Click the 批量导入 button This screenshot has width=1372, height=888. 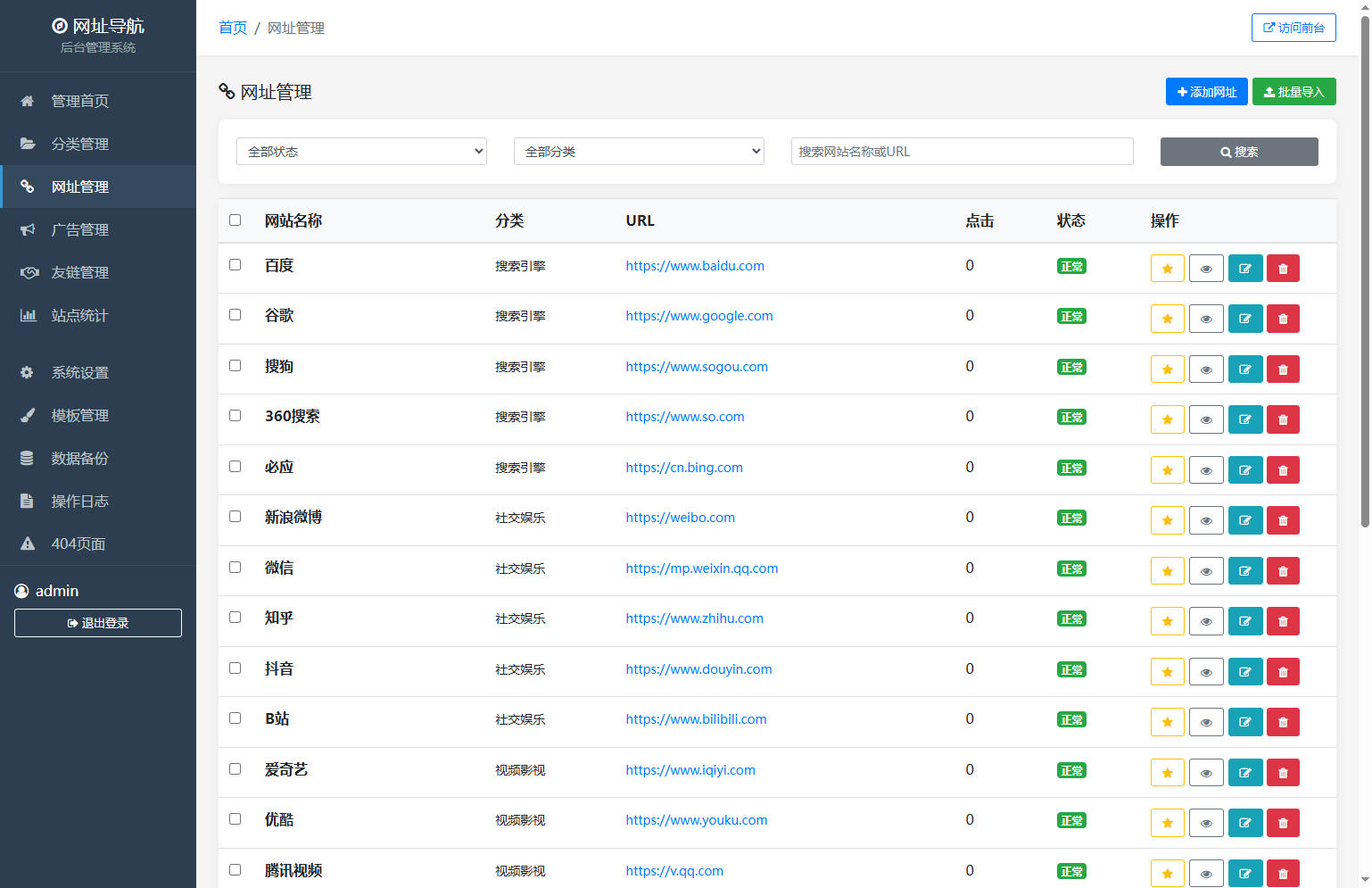point(1293,92)
